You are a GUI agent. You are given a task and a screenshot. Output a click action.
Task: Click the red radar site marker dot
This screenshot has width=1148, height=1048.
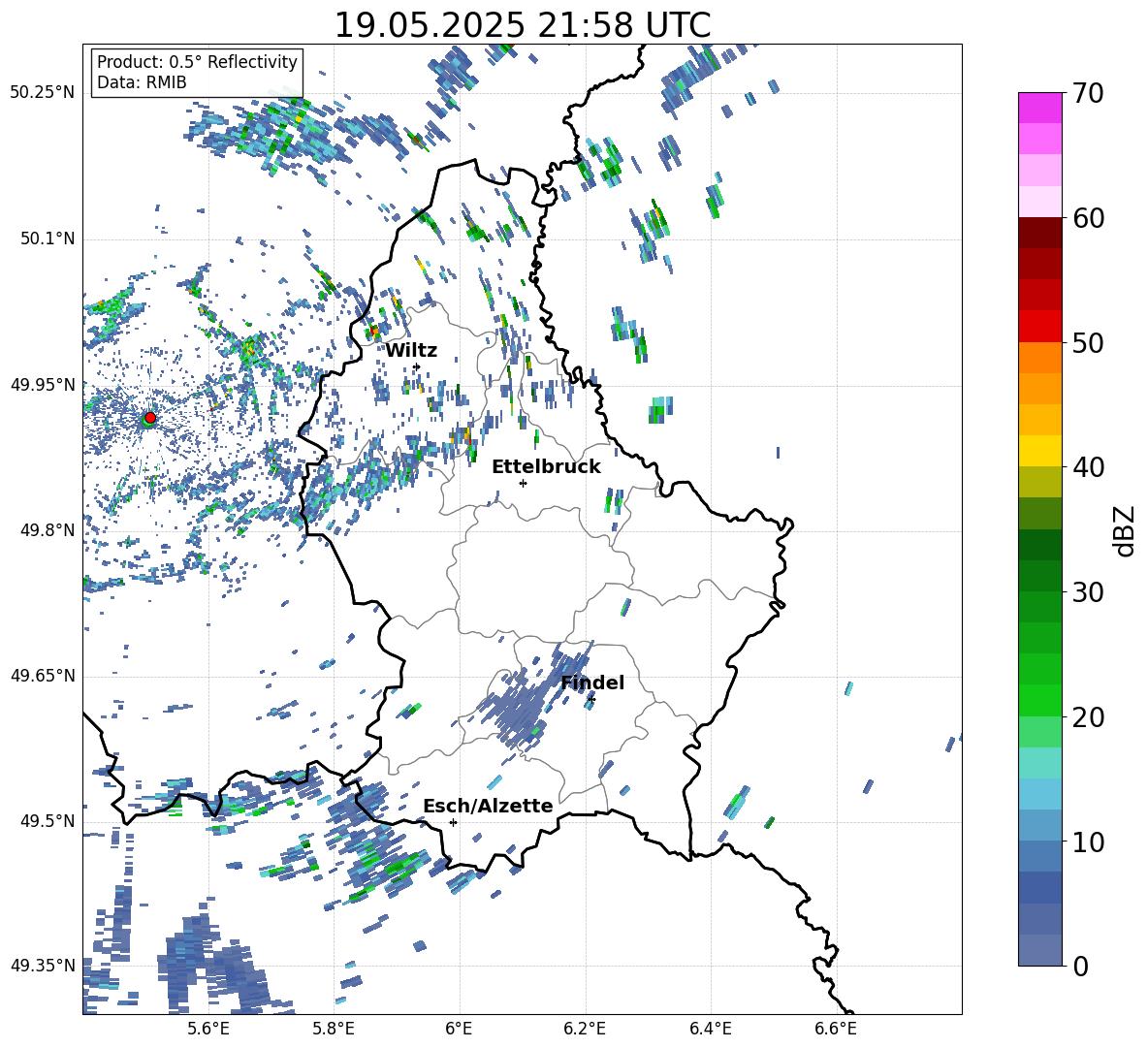(x=150, y=417)
